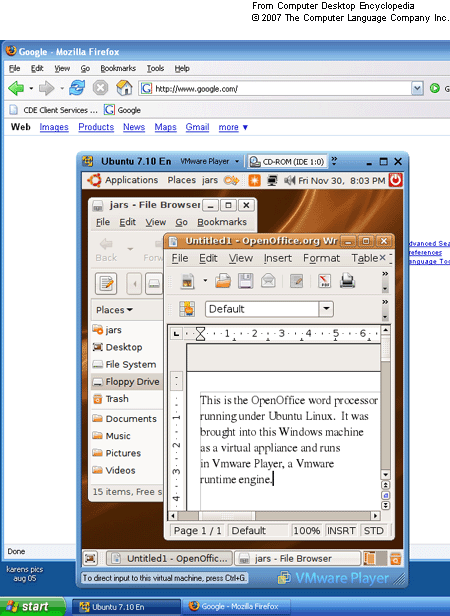Screen dimensions: 450x616
Task: Click the Firefox Back arrow button
Action: (x=16, y=88)
